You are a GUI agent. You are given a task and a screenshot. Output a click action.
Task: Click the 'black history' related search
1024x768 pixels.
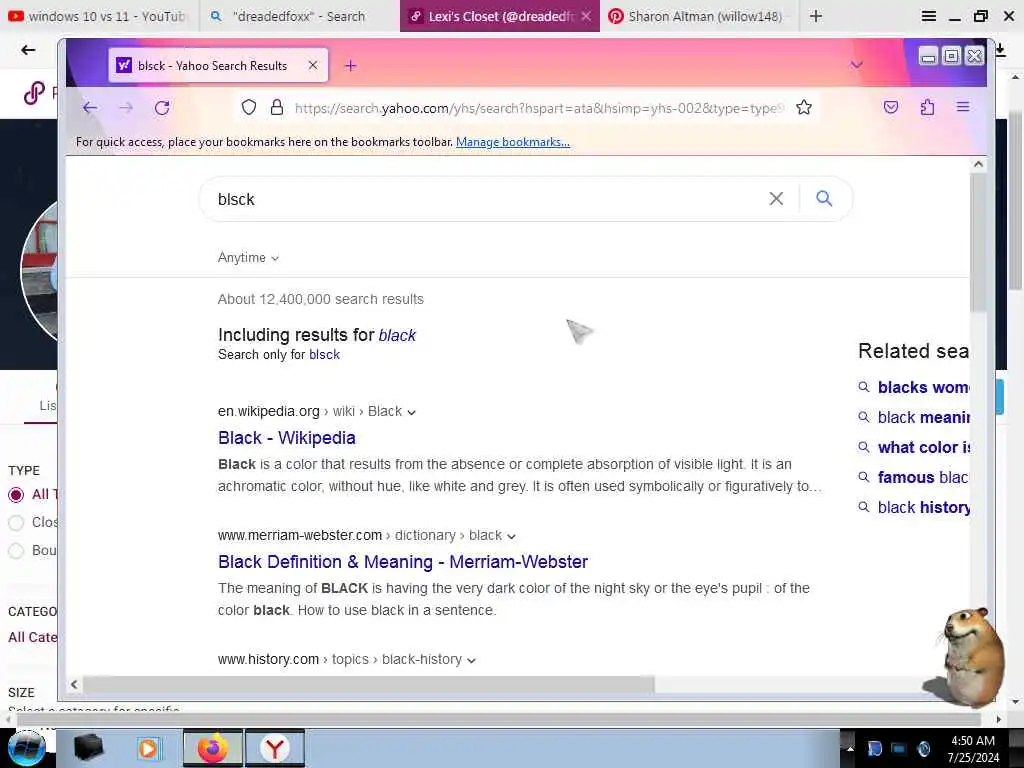(x=923, y=507)
